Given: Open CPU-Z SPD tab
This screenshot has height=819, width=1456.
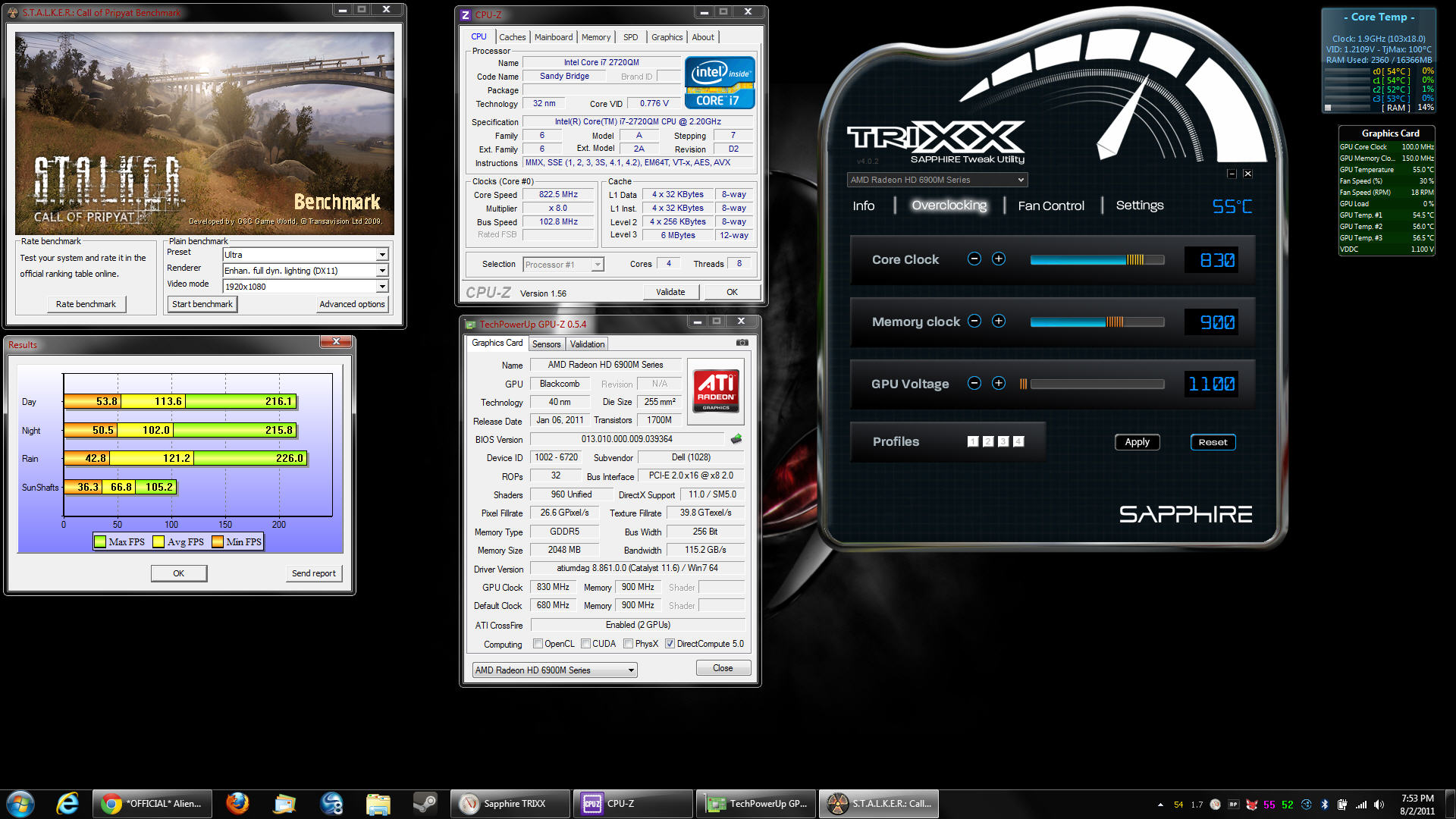Looking at the screenshot, I should [631, 37].
